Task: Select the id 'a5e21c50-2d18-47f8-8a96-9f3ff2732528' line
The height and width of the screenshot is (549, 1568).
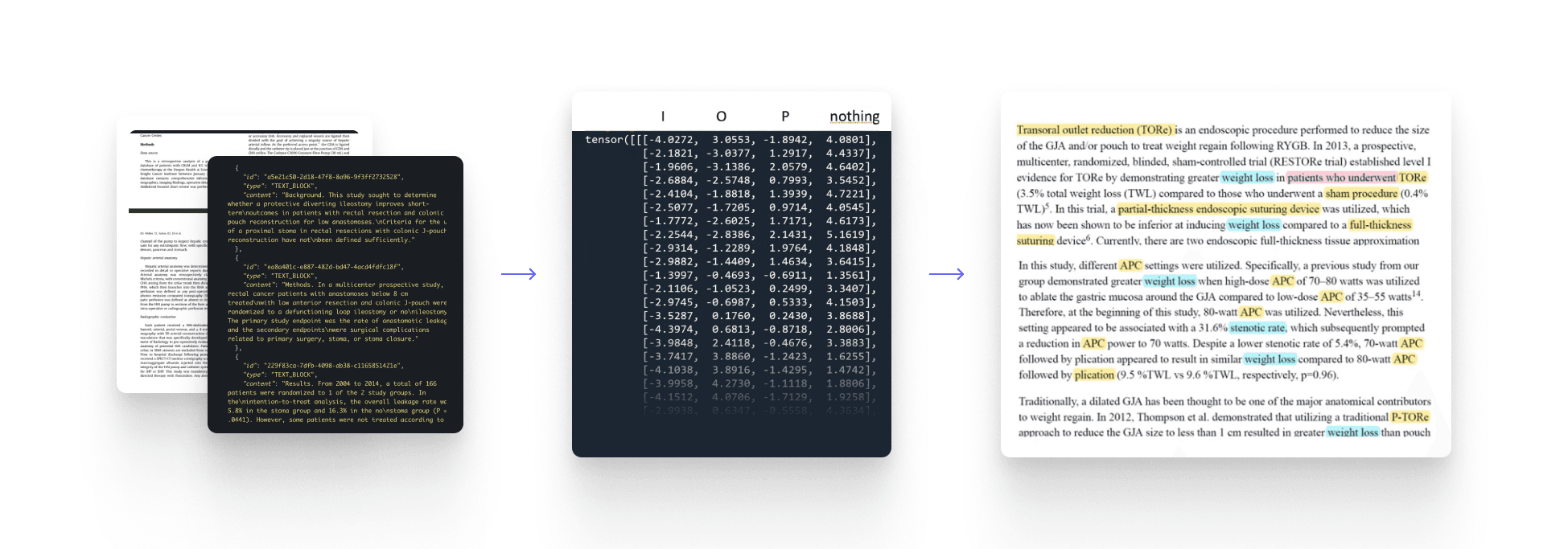Action: click(x=322, y=177)
